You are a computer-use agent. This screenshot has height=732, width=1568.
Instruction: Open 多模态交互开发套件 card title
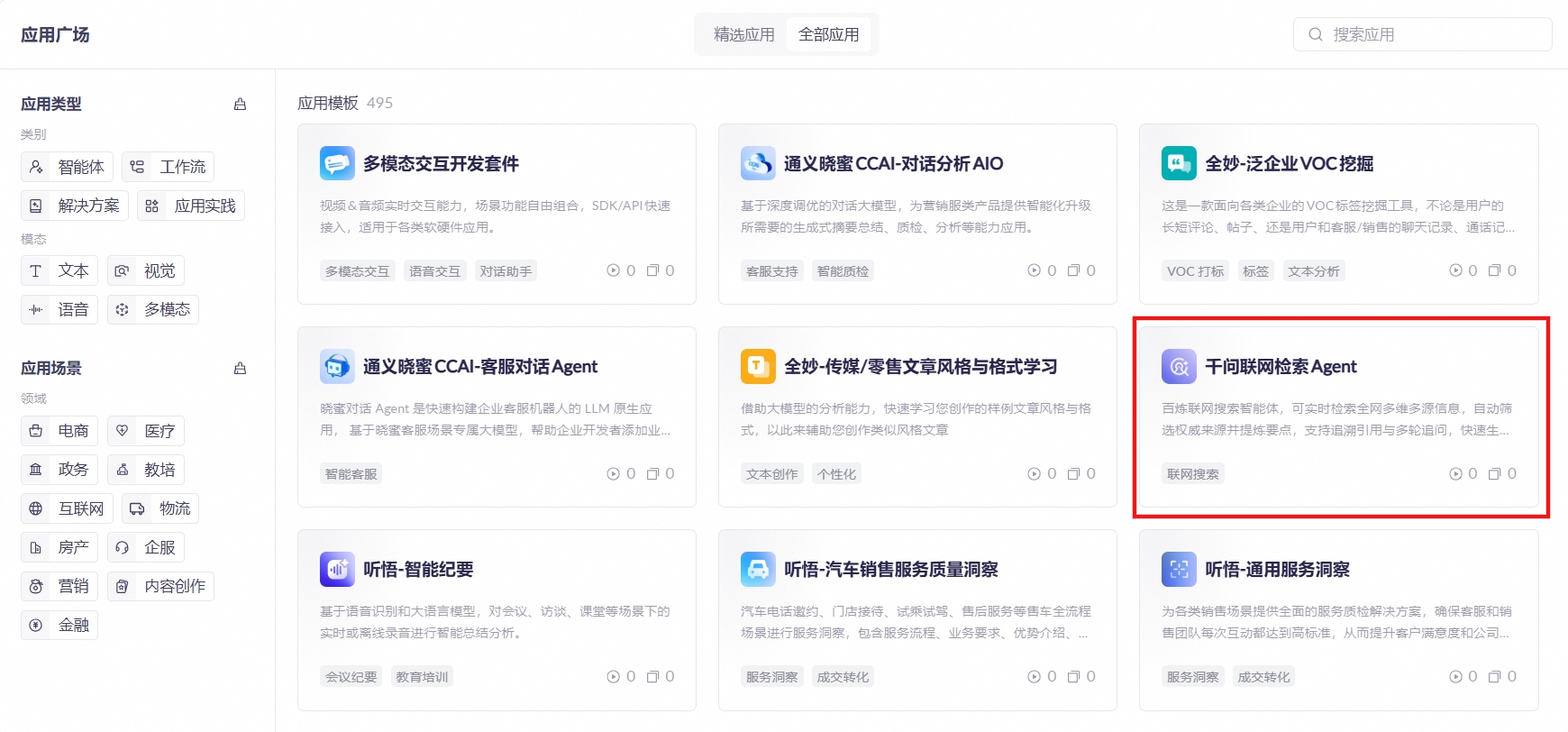point(441,163)
